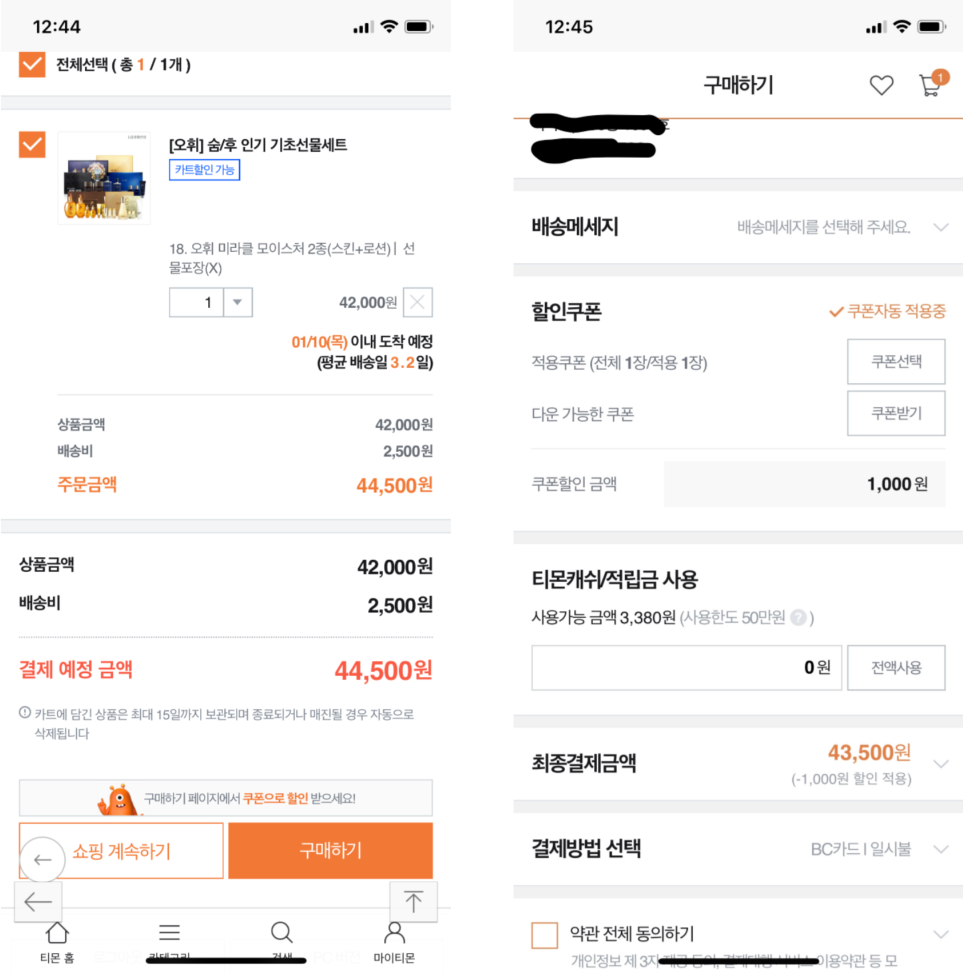Tap the 티몬 홈 house icon
The width and height of the screenshot is (963, 976).
[x=57, y=932]
